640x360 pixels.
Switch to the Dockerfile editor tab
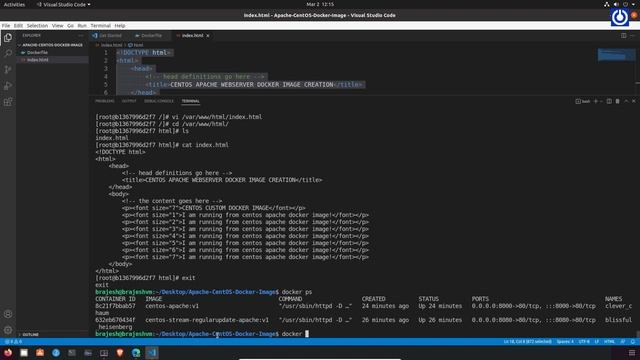pos(149,36)
